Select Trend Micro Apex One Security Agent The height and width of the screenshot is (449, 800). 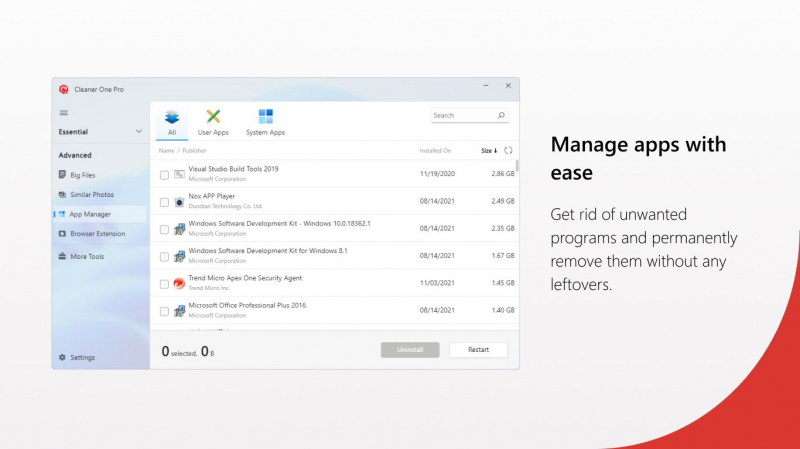(245, 278)
